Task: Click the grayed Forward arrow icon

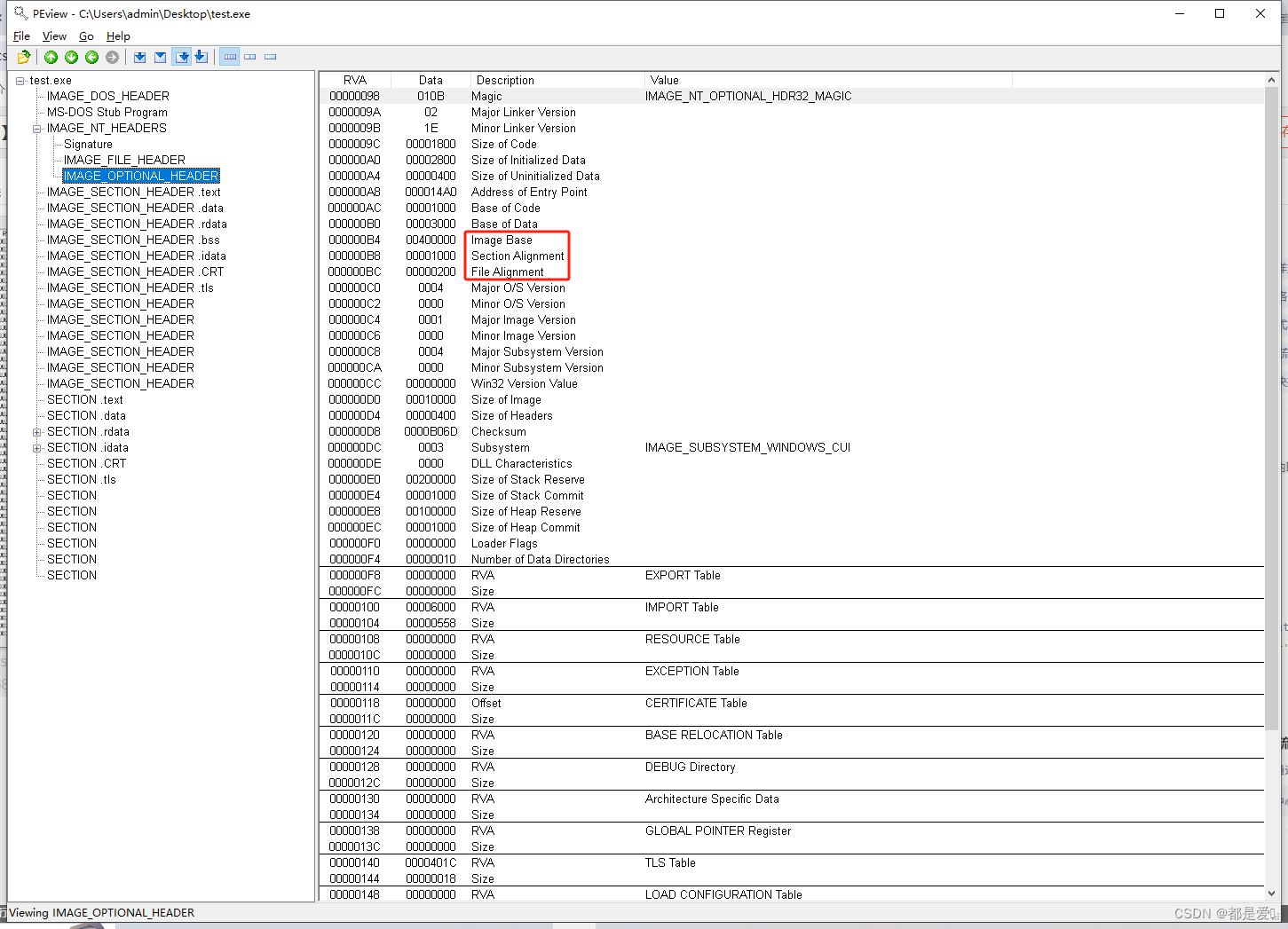Action: 112,57
